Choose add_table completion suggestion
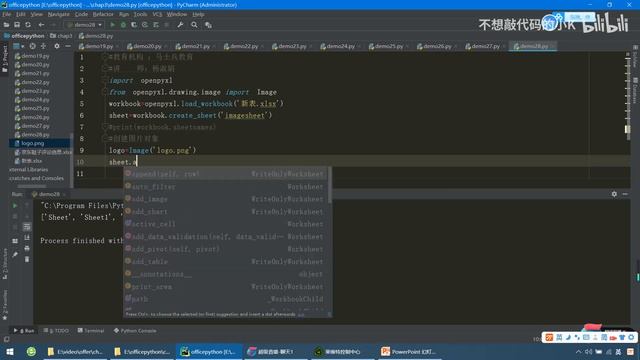This screenshot has width=640, height=360. click(x=225, y=262)
